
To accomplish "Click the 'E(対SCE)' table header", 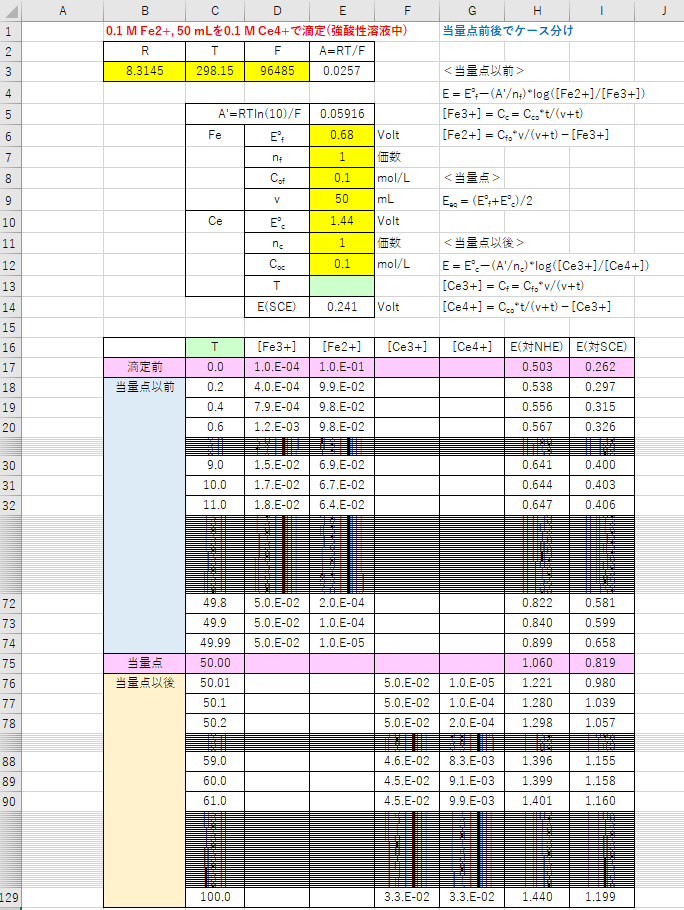I will pyautogui.click(x=602, y=347).
